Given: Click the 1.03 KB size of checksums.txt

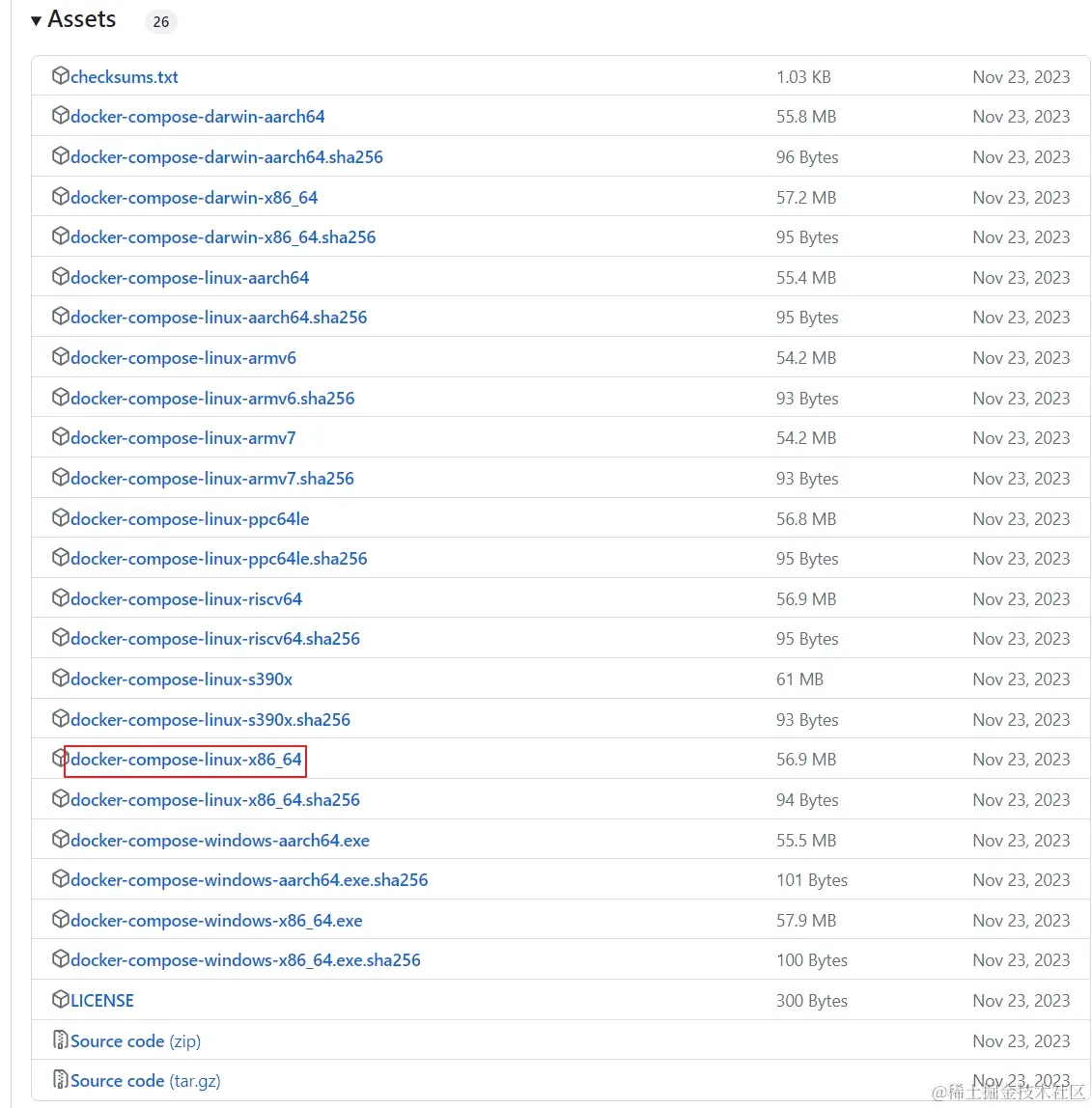Looking at the screenshot, I should click(803, 77).
